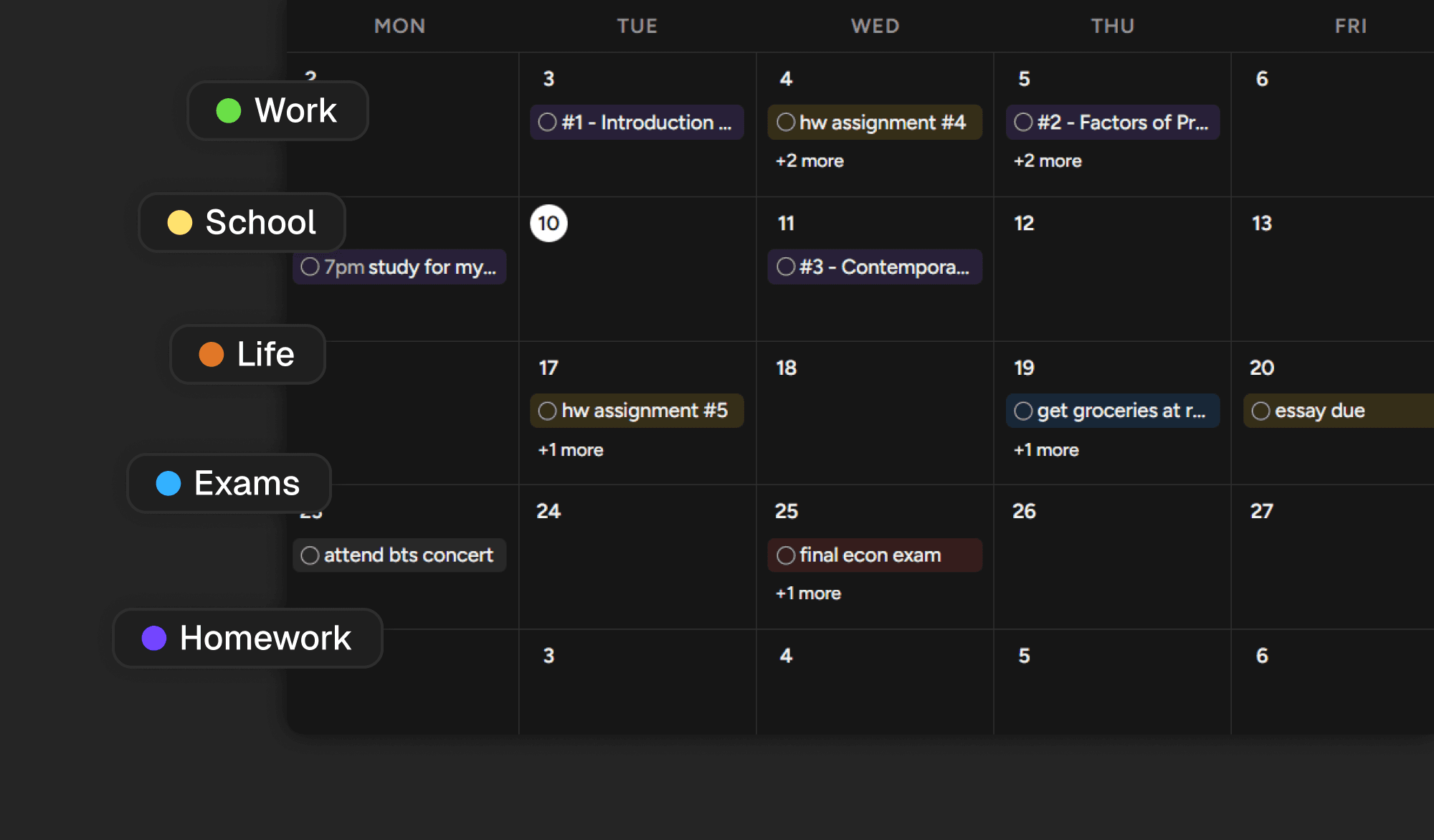Image resolution: width=1434 pixels, height=840 pixels.
Task: Check off the hw assignment #4 task circle
Action: 786,123
